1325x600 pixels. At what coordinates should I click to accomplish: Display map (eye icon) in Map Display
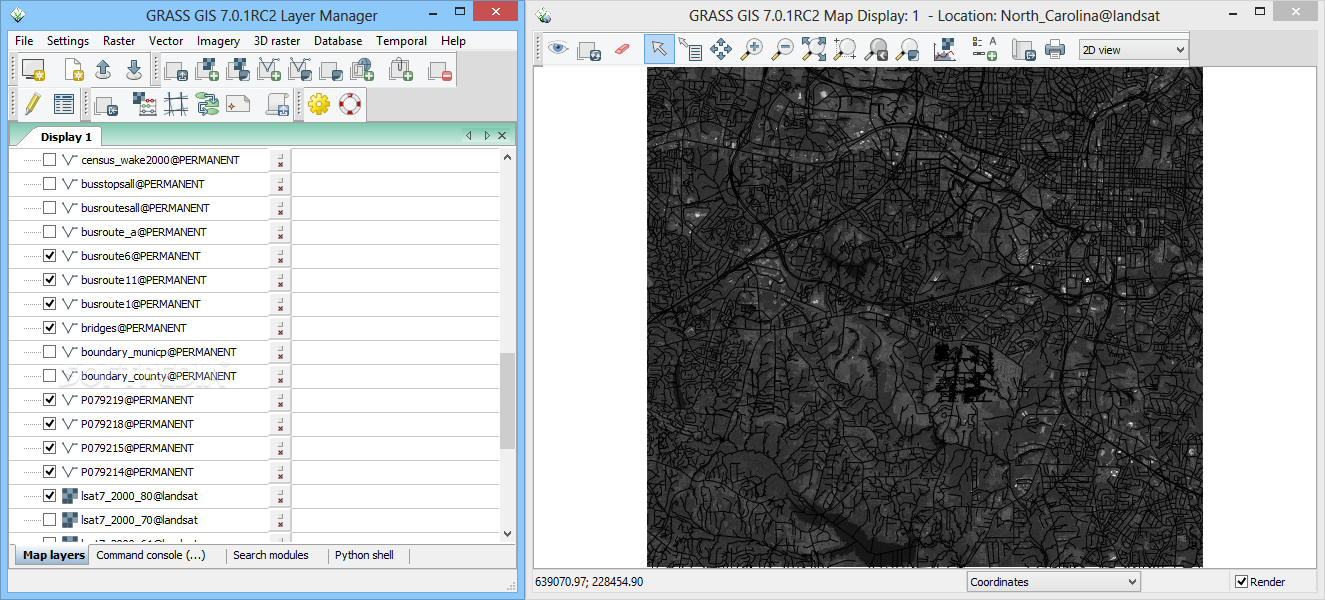pos(558,48)
